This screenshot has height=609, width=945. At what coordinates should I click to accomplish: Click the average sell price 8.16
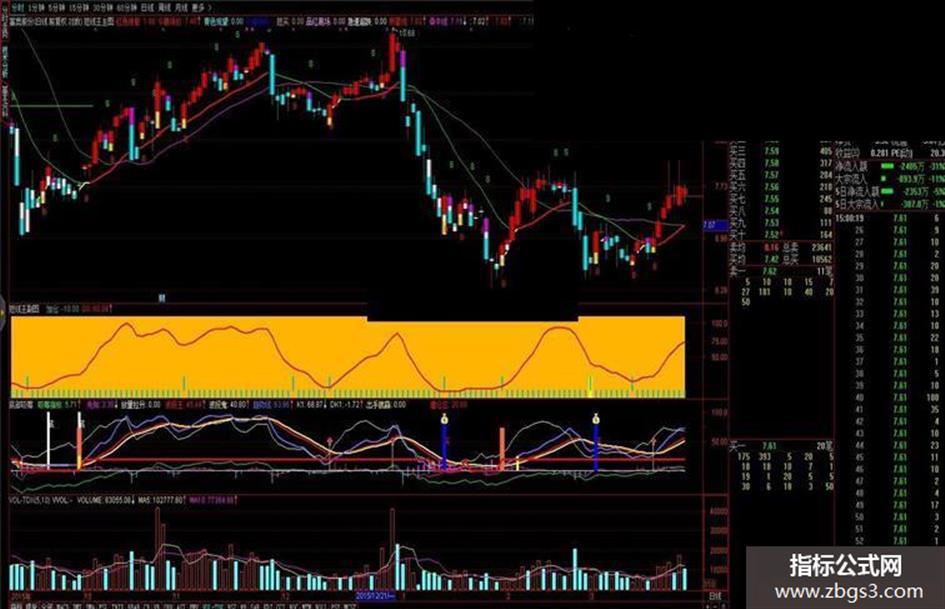pos(771,247)
